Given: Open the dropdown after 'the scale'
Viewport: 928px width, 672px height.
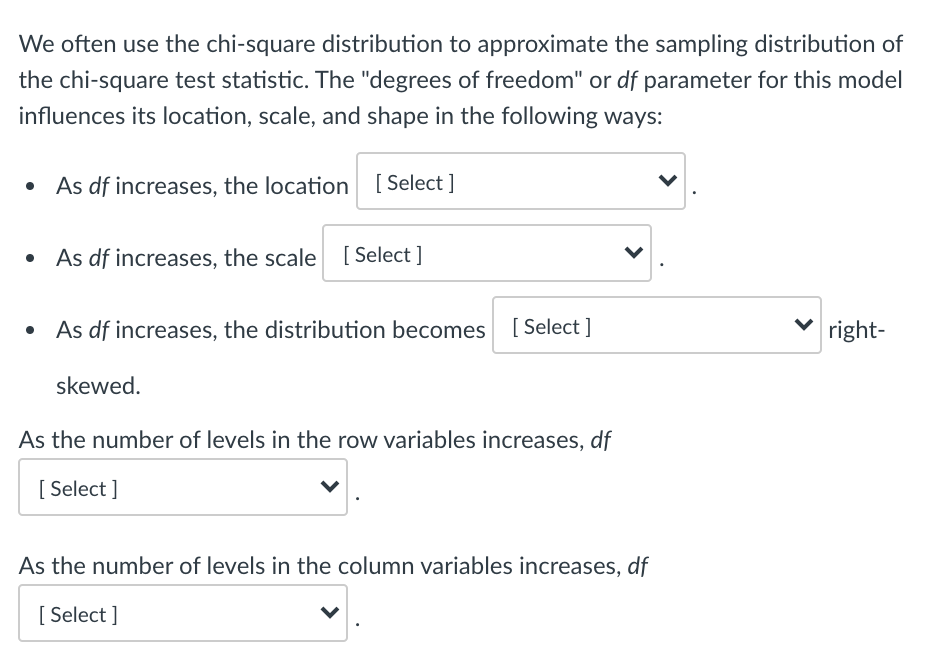Looking at the screenshot, I should tap(487, 253).
